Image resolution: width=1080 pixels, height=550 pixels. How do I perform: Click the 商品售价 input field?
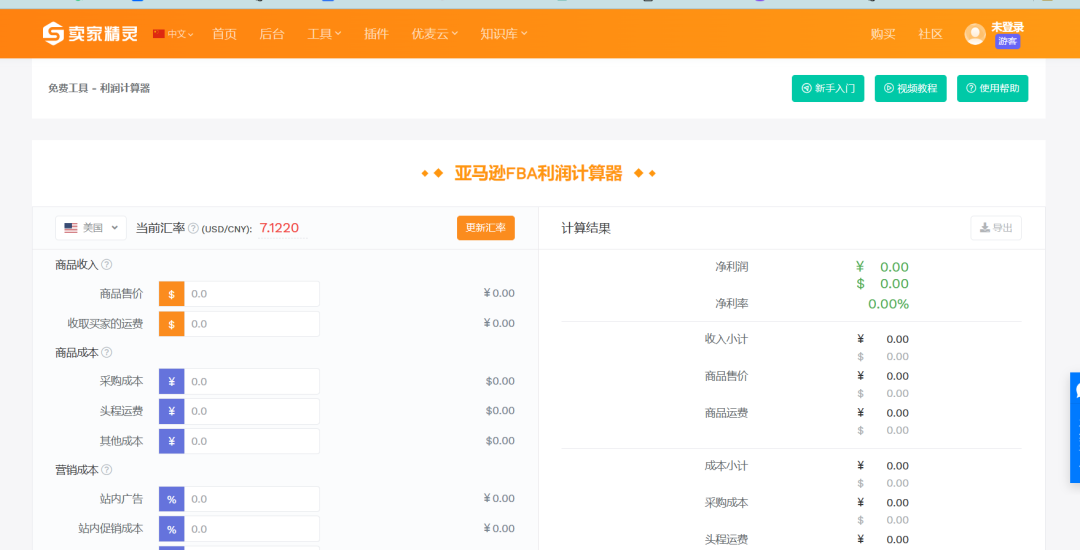pyautogui.click(x=251, y=294)
